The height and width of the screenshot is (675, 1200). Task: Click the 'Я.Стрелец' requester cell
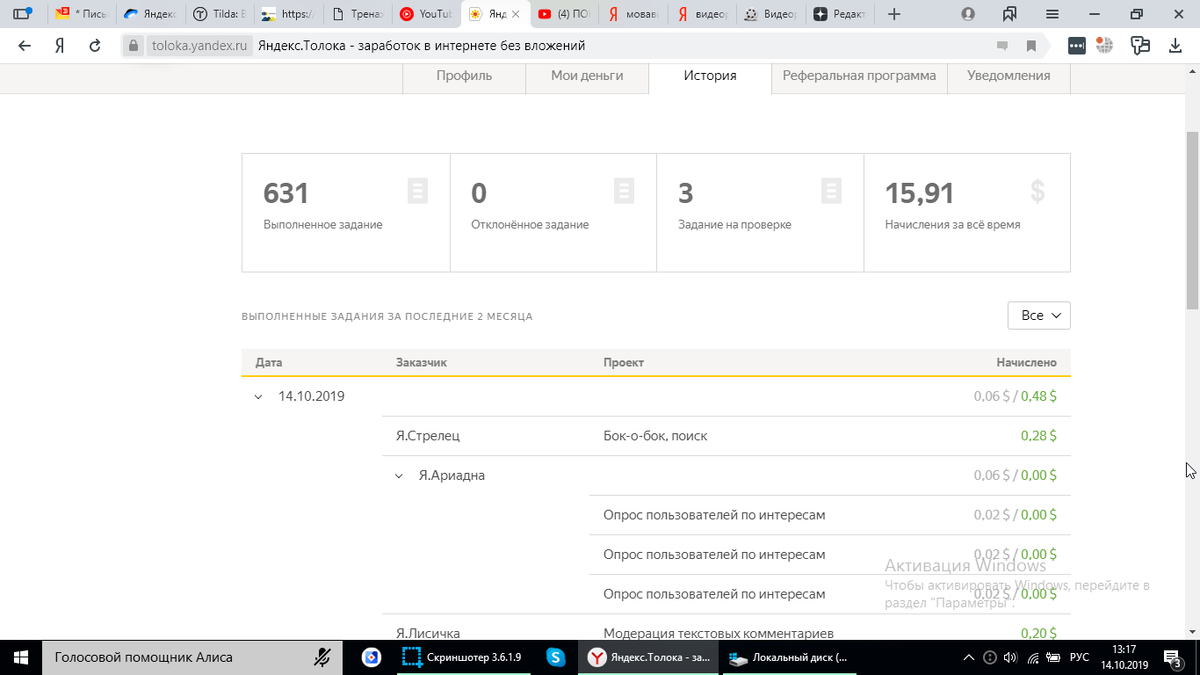point(428,436)
